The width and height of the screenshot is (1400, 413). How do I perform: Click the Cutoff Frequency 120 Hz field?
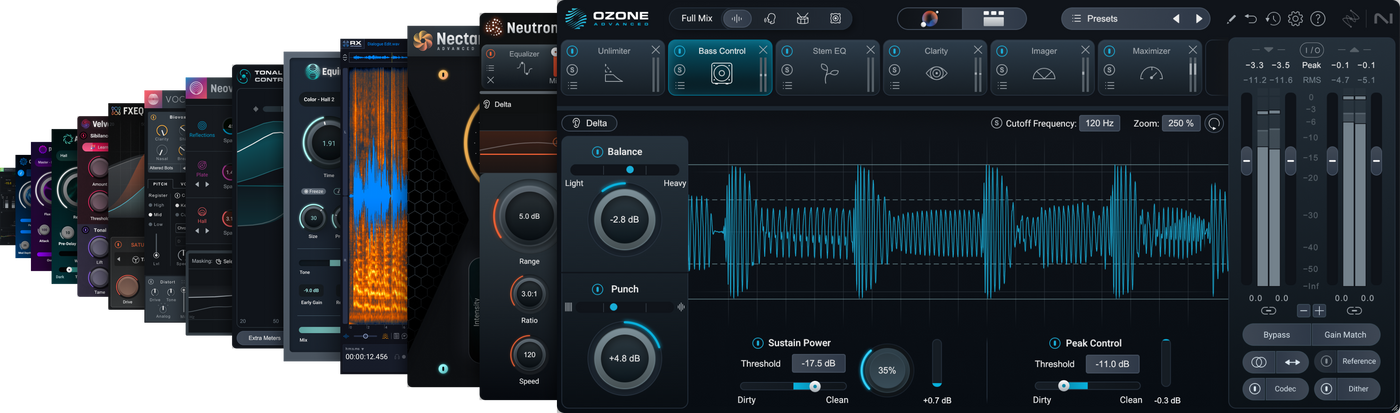[x=1098, y=123]
